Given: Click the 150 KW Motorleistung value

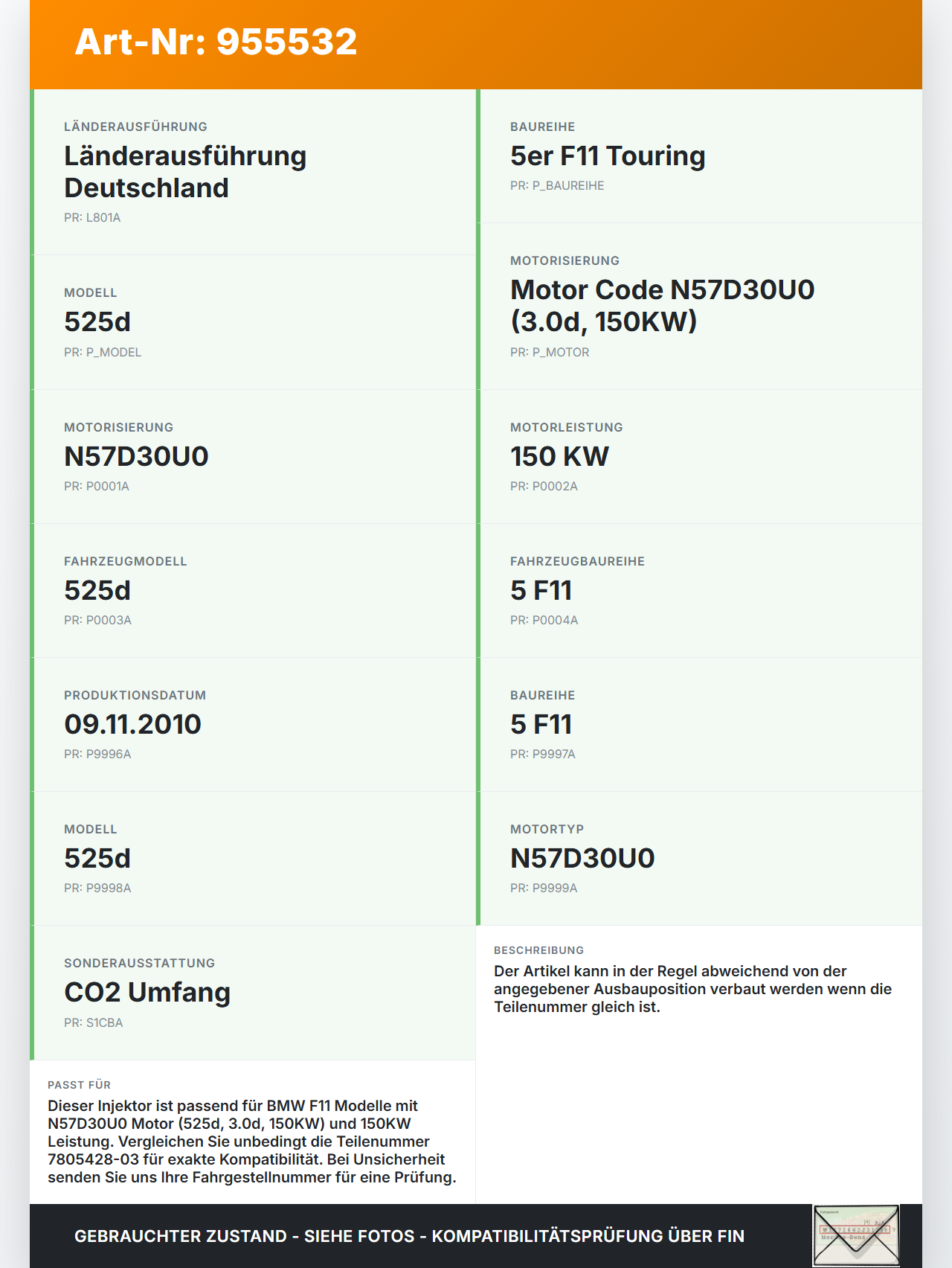Looking at the screenshot, I should [559, 456].
